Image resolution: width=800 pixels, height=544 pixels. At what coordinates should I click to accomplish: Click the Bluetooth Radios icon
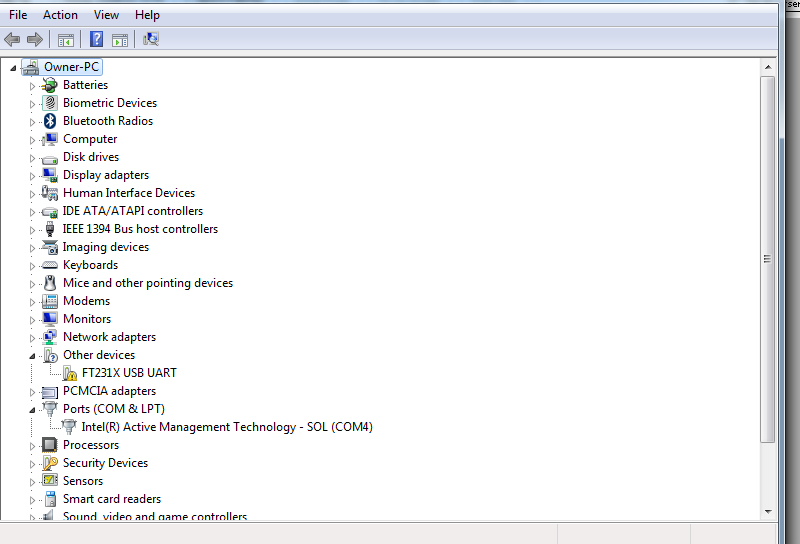(x=50, y=121)
